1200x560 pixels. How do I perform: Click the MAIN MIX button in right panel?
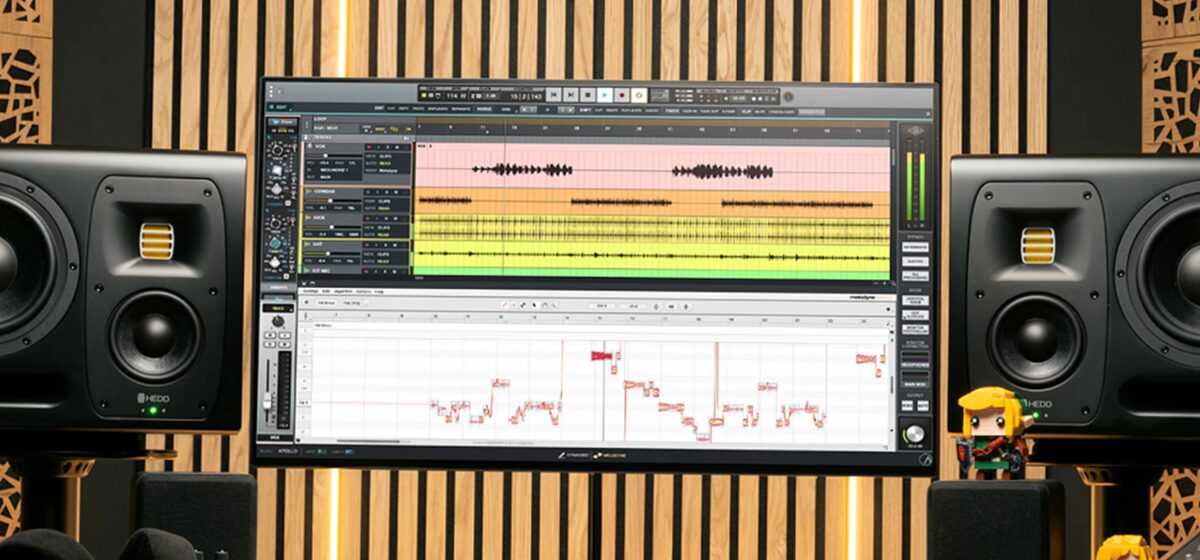916,379
